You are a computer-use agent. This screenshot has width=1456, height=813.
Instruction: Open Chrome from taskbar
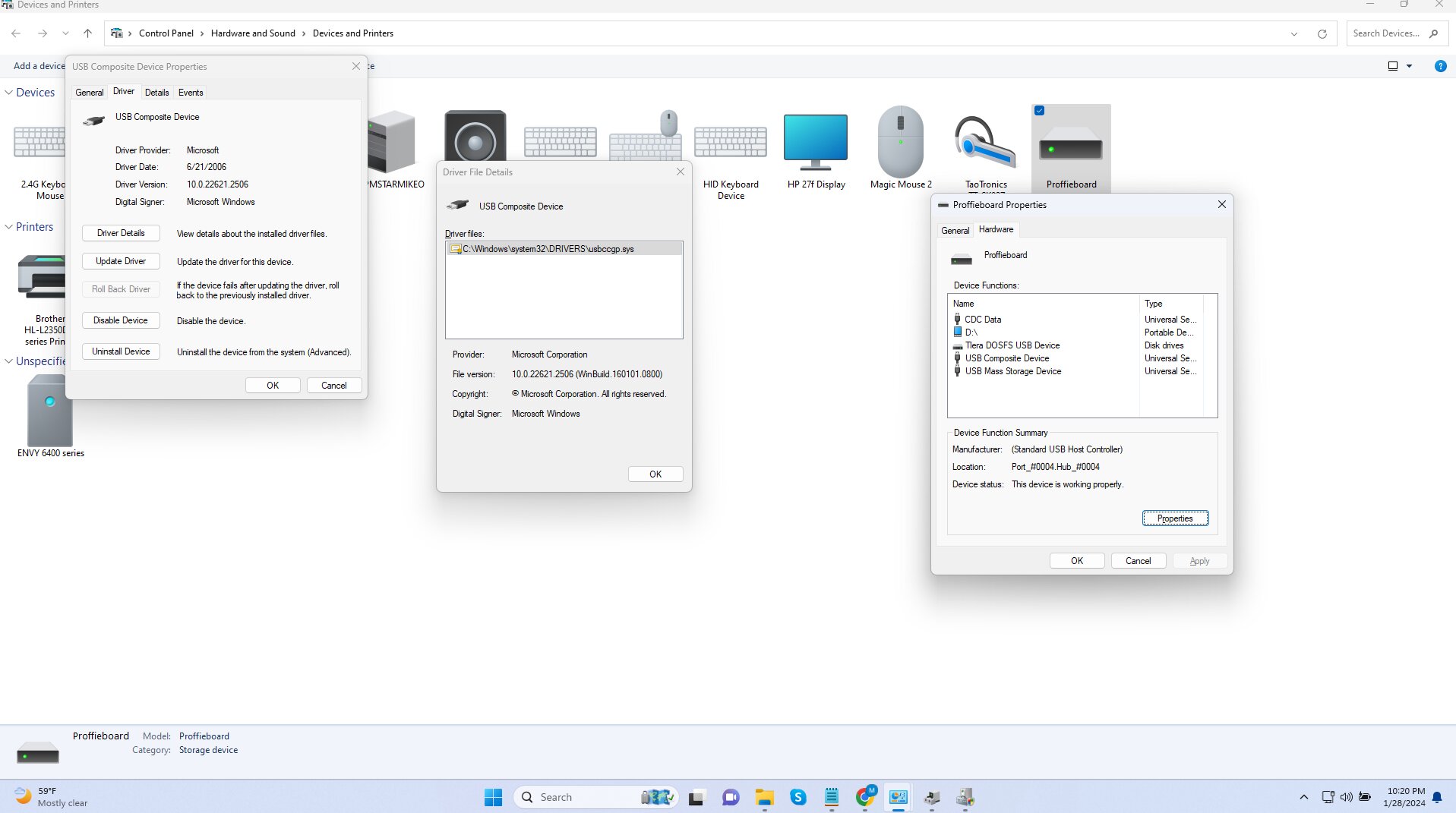864,797
